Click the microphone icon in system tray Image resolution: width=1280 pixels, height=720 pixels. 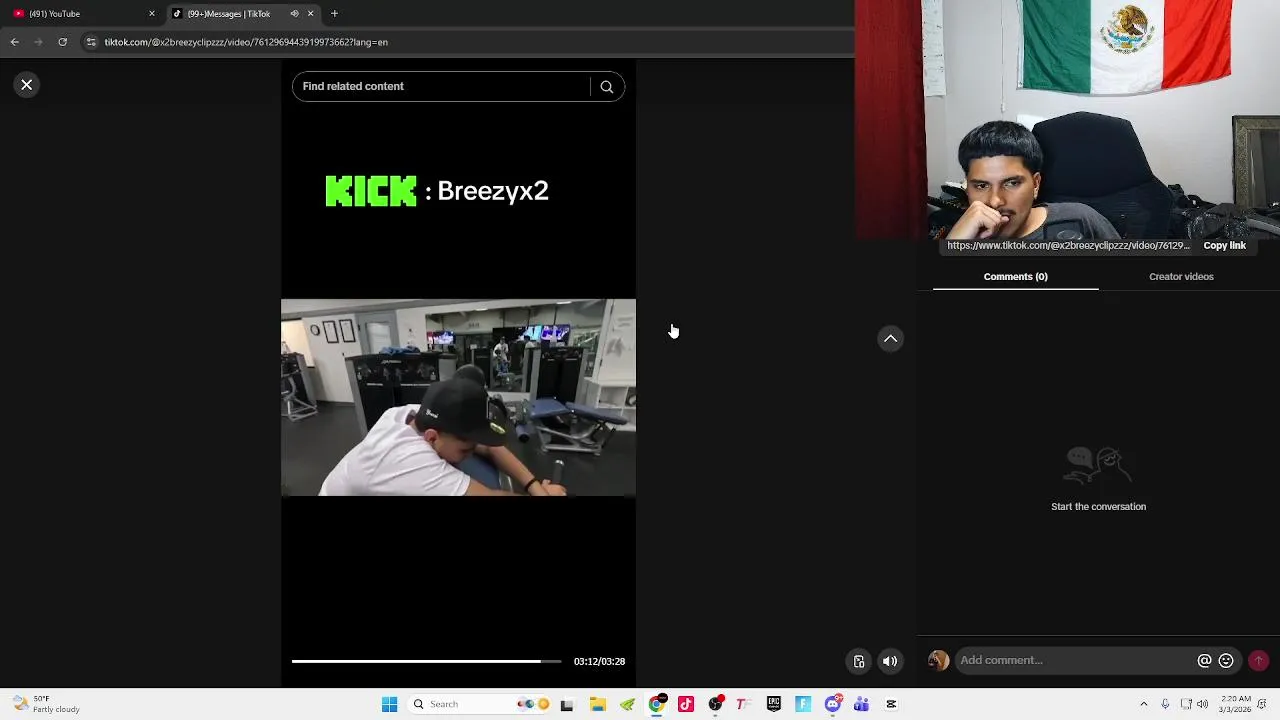(x=1165, y=704)
